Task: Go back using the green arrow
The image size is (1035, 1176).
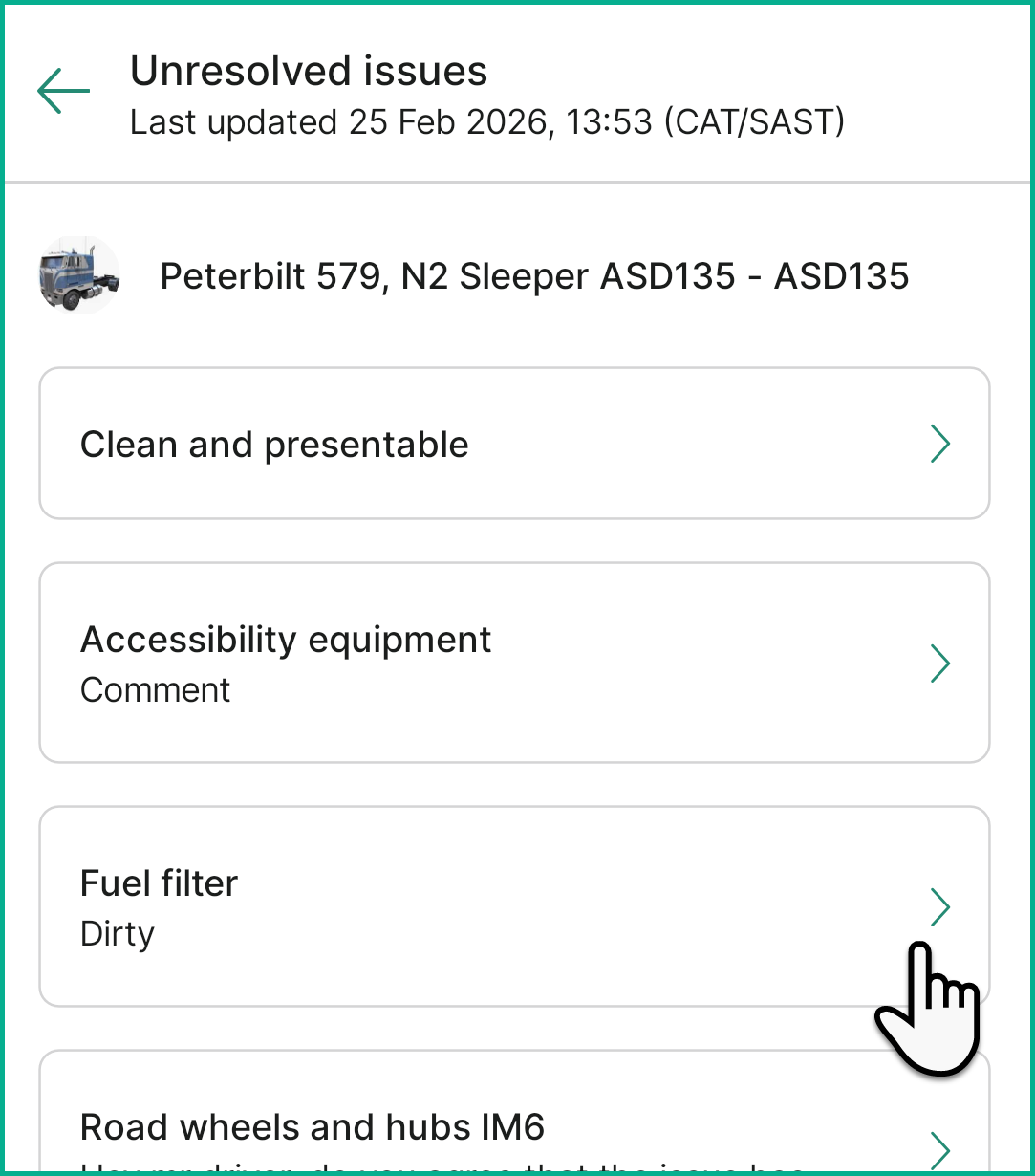Action: click(63, 92)
